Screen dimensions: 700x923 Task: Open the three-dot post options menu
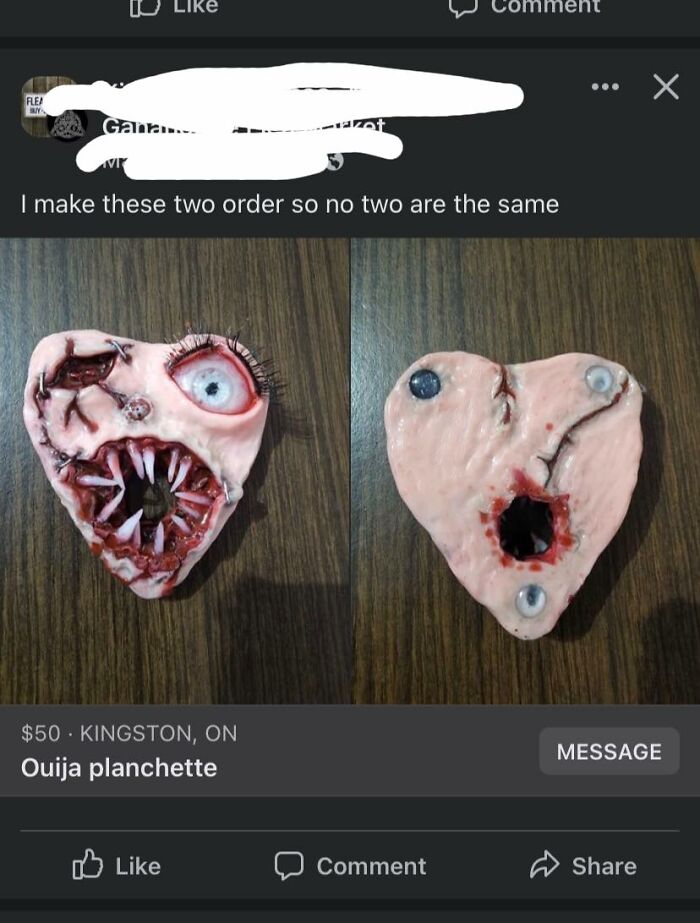605,87
